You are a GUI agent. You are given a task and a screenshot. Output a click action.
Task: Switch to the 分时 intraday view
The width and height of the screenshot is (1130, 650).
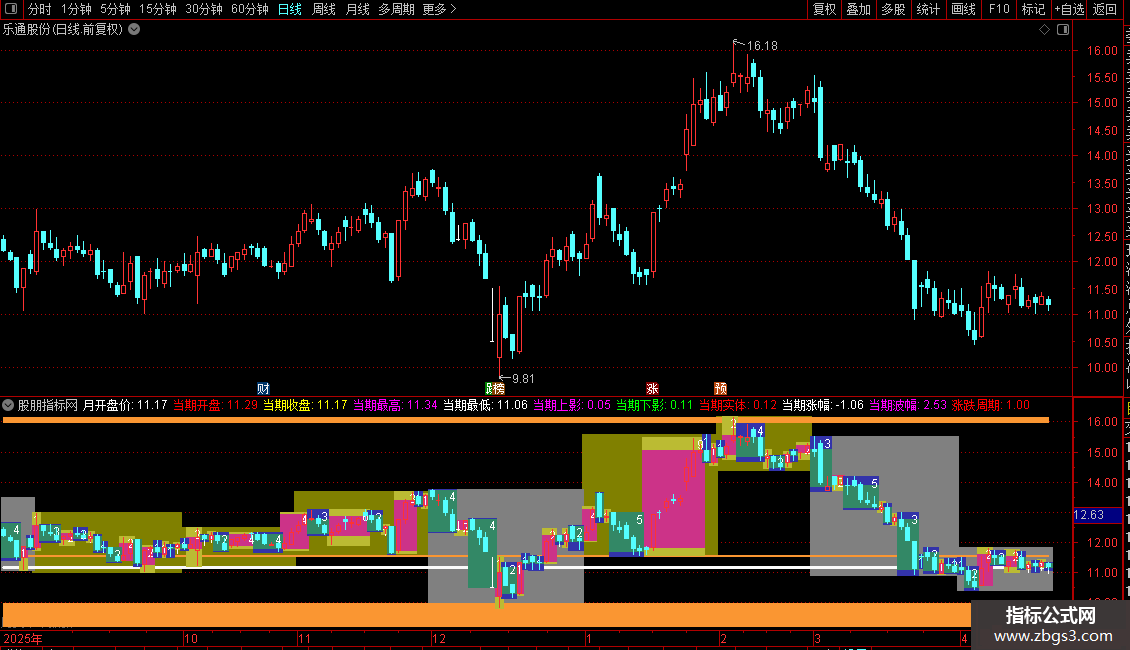(40, 9)
